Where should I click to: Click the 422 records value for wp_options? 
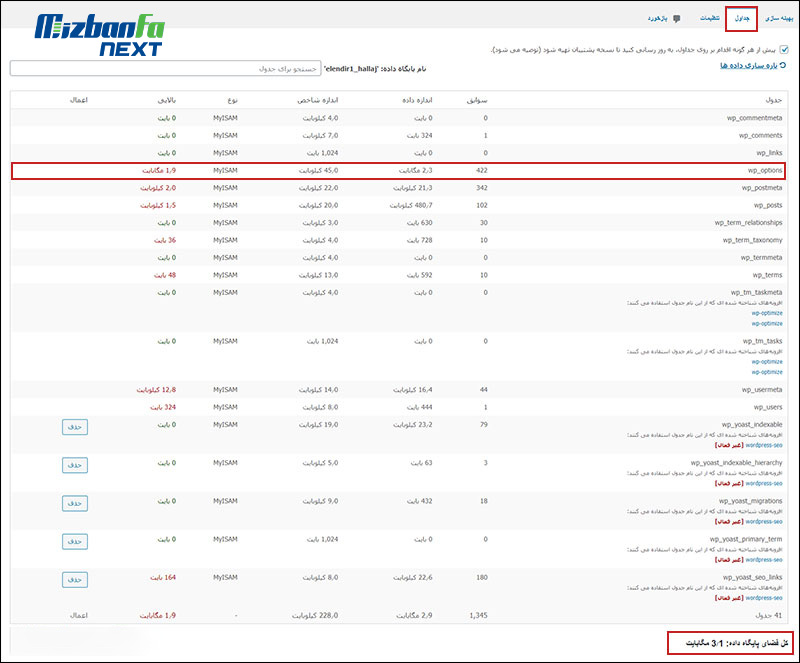(482, 170)
